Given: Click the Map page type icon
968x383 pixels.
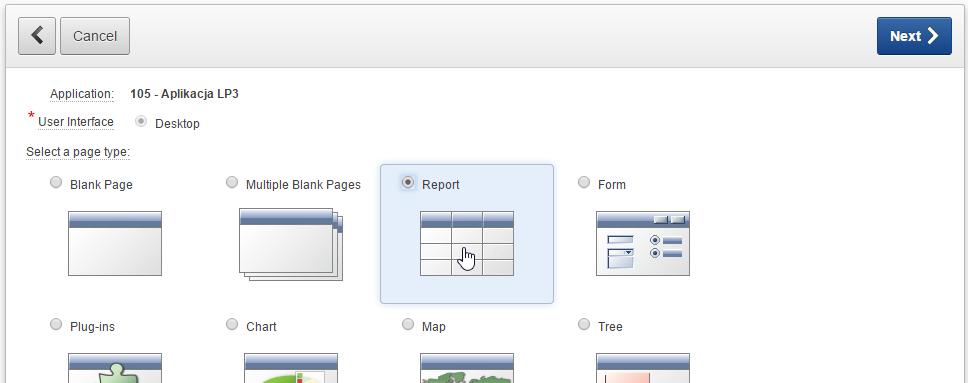Looking at the screenshot, I should coord(467,368).
